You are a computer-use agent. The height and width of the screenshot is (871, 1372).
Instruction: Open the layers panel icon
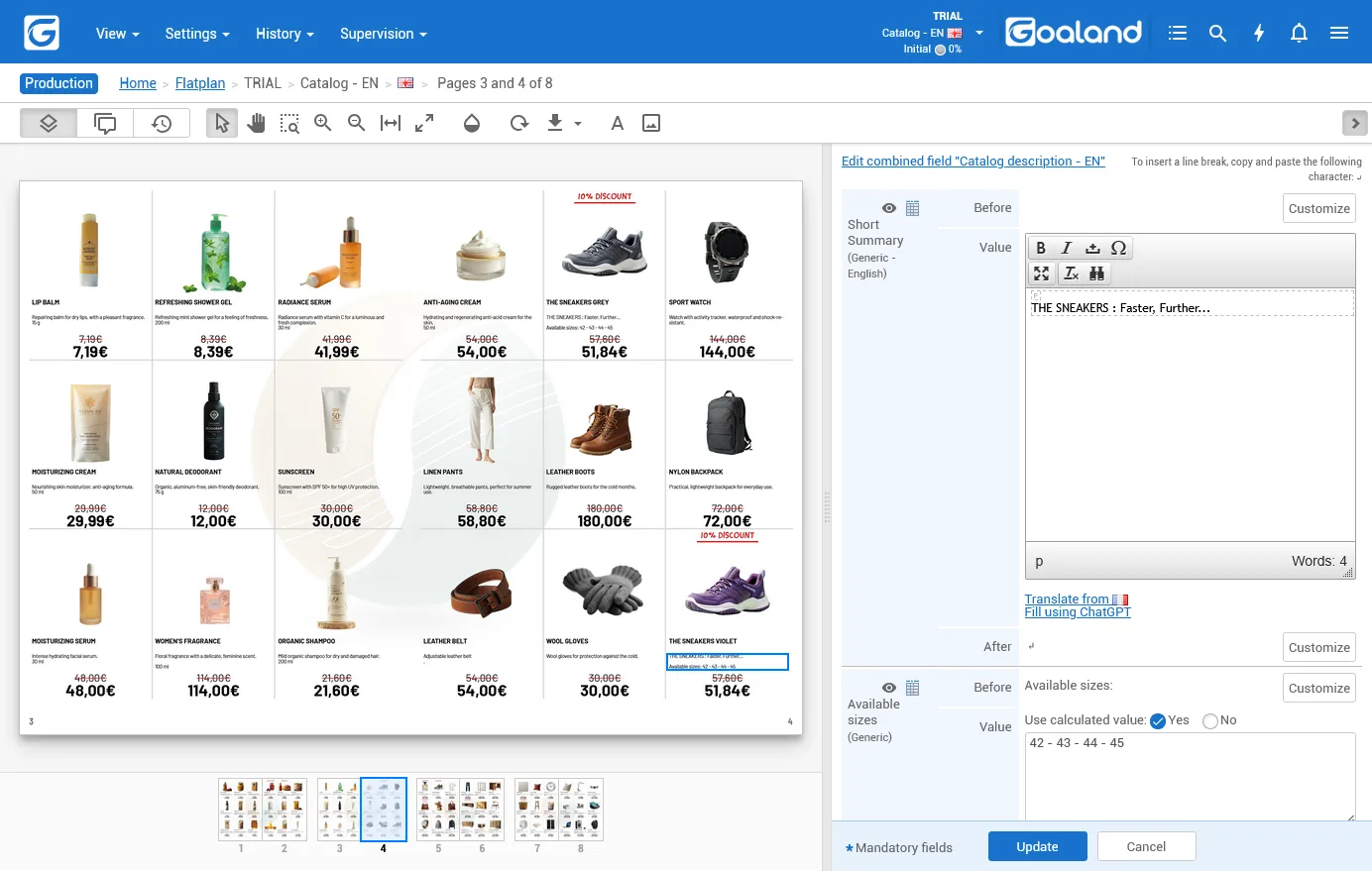49,123
